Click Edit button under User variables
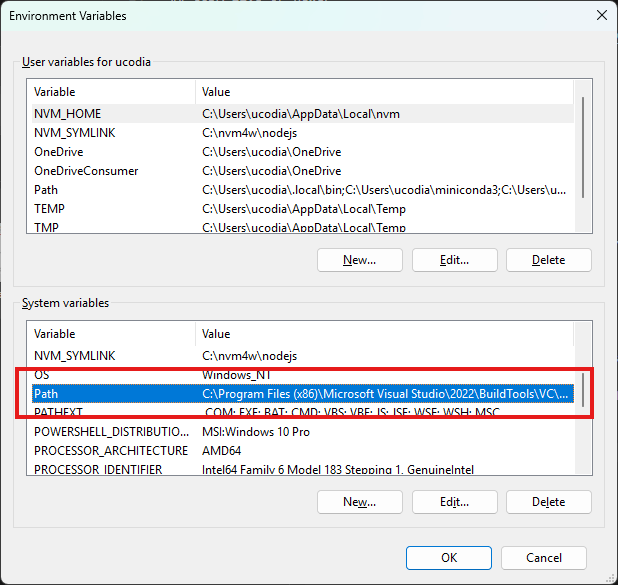This screenshot has height=585, width=618. click(x=454, y=260)
